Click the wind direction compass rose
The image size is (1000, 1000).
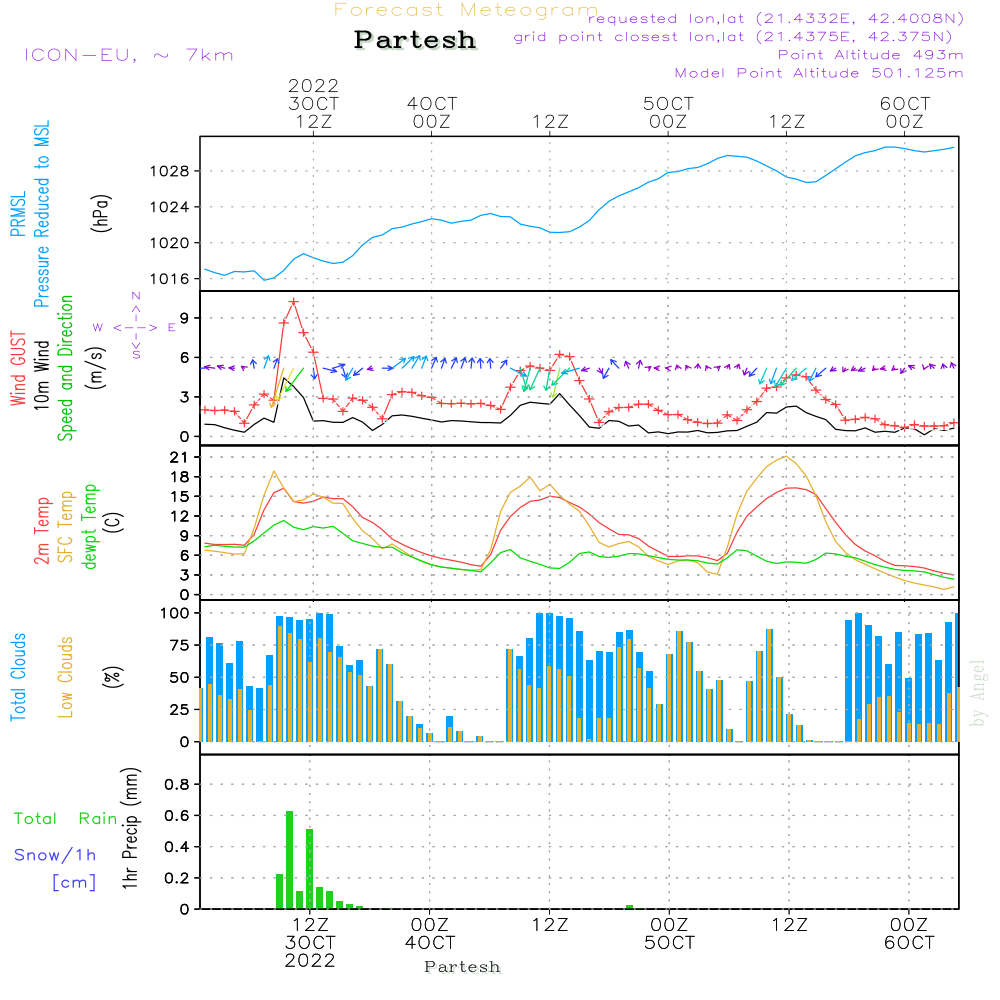pyautogui.click(x=136, y=327)
